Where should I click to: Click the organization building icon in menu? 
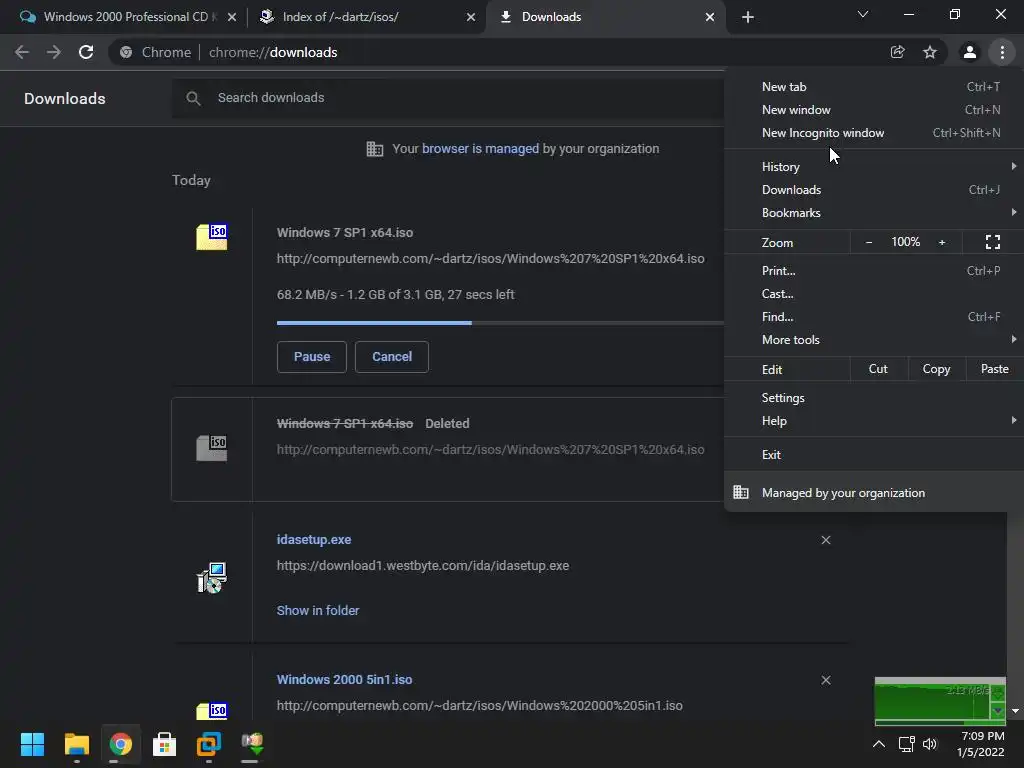(741, 492)
